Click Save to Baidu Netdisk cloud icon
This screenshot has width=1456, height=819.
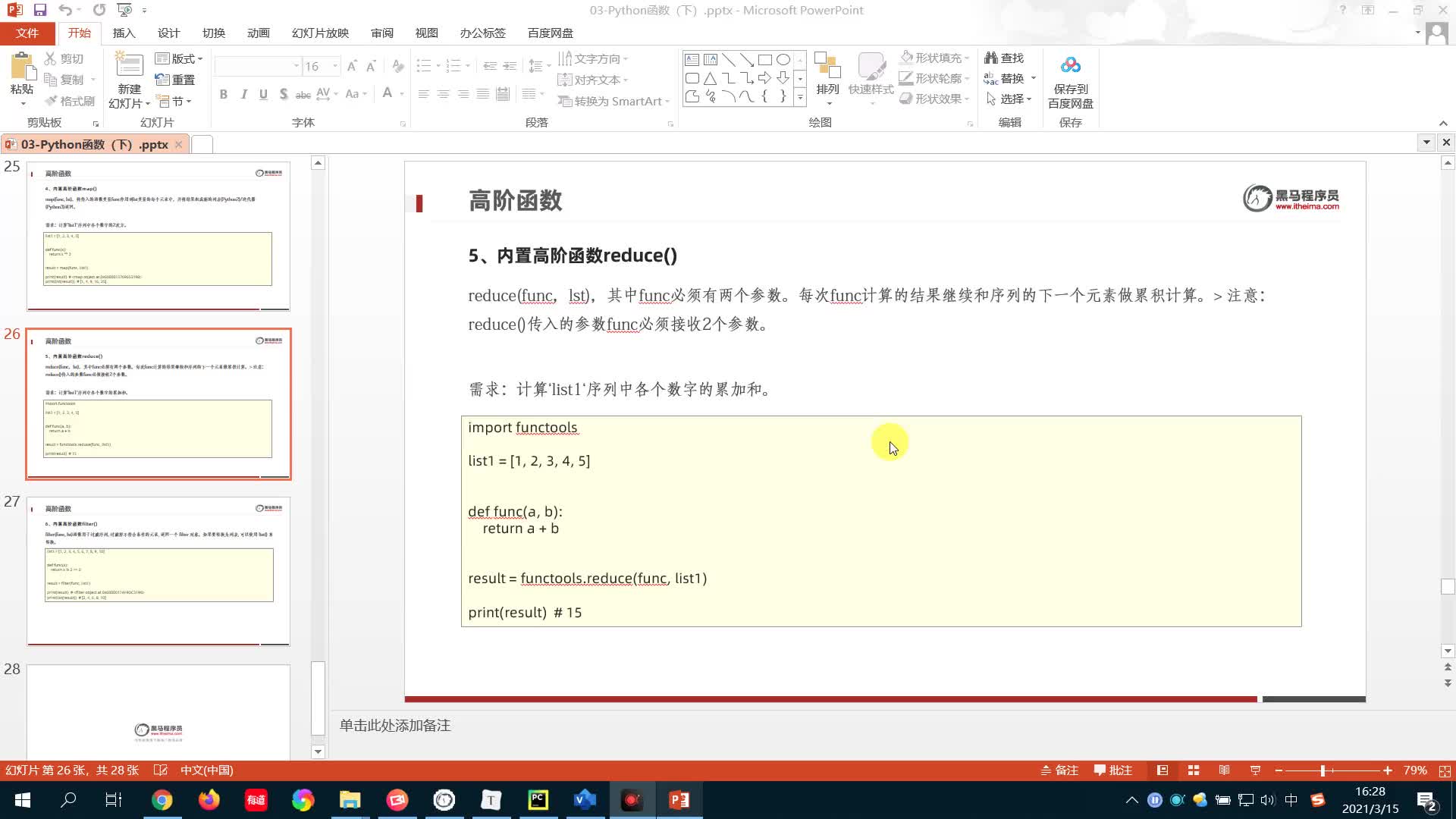1071,66
